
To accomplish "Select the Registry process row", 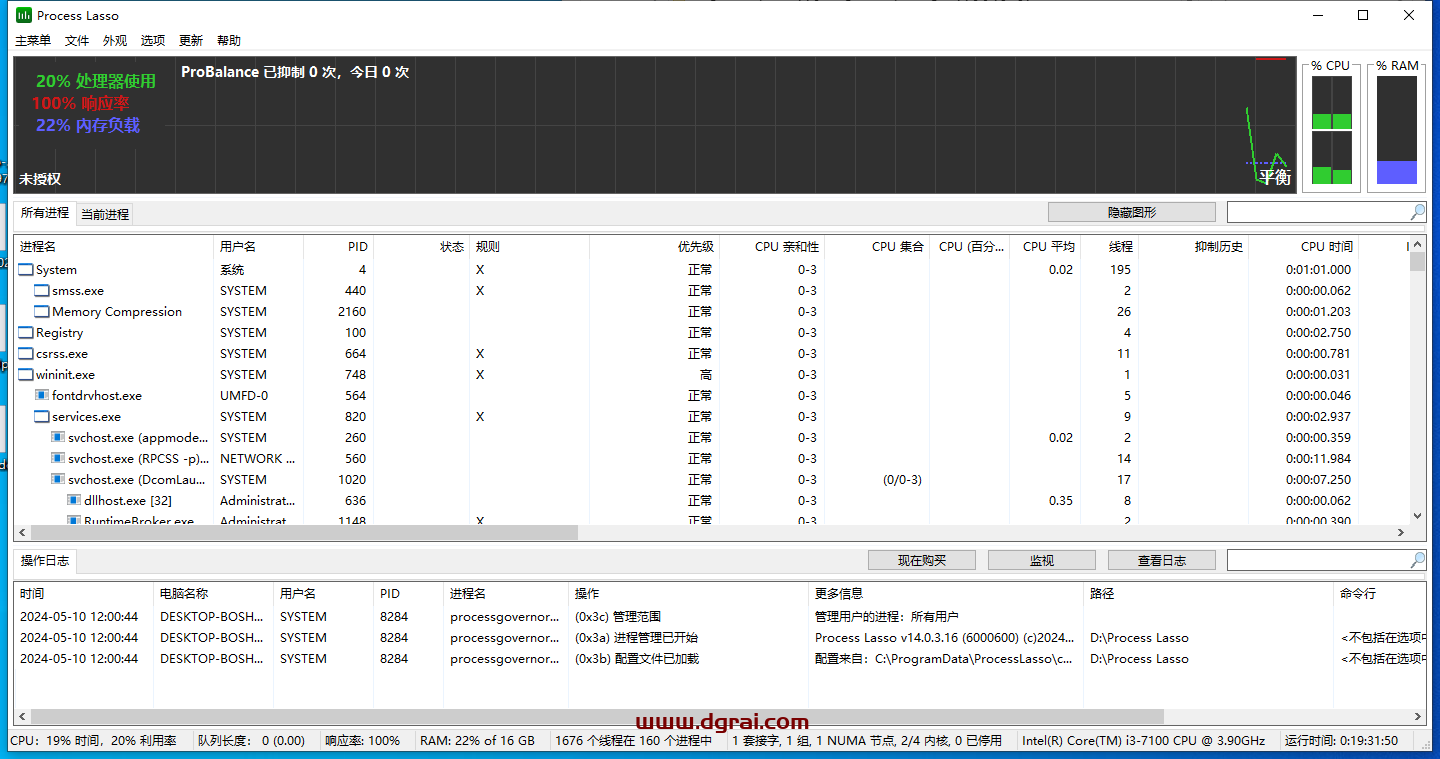I will point(711,333).
